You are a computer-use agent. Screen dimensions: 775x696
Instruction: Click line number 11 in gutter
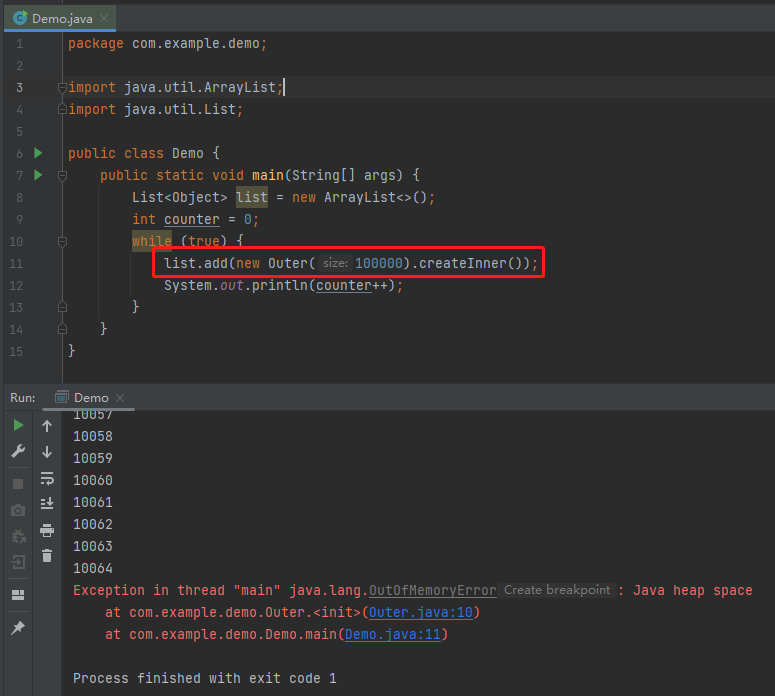point(16,263)
